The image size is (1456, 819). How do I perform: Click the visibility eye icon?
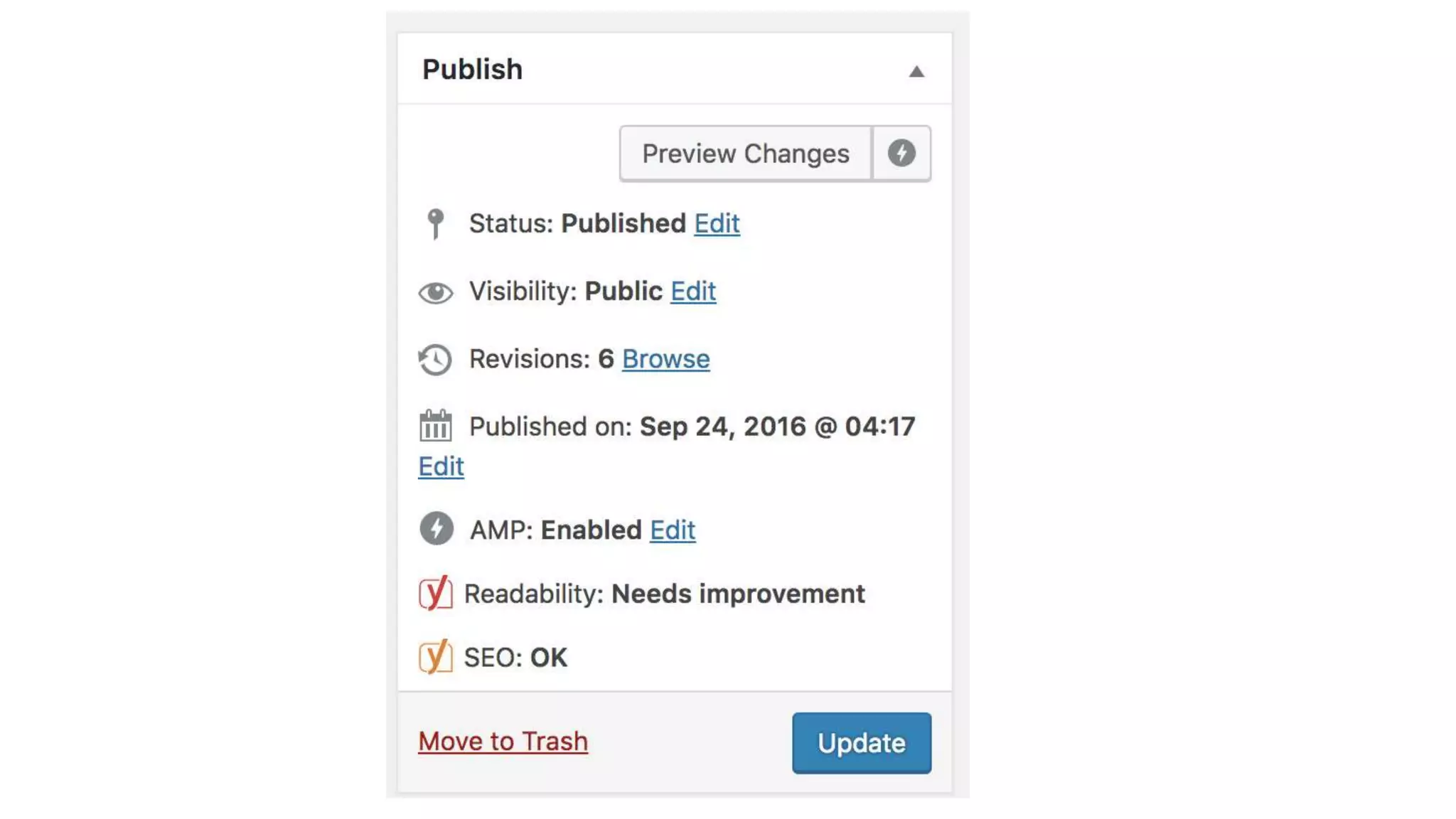pyautogui.click(x=436, y=292)
